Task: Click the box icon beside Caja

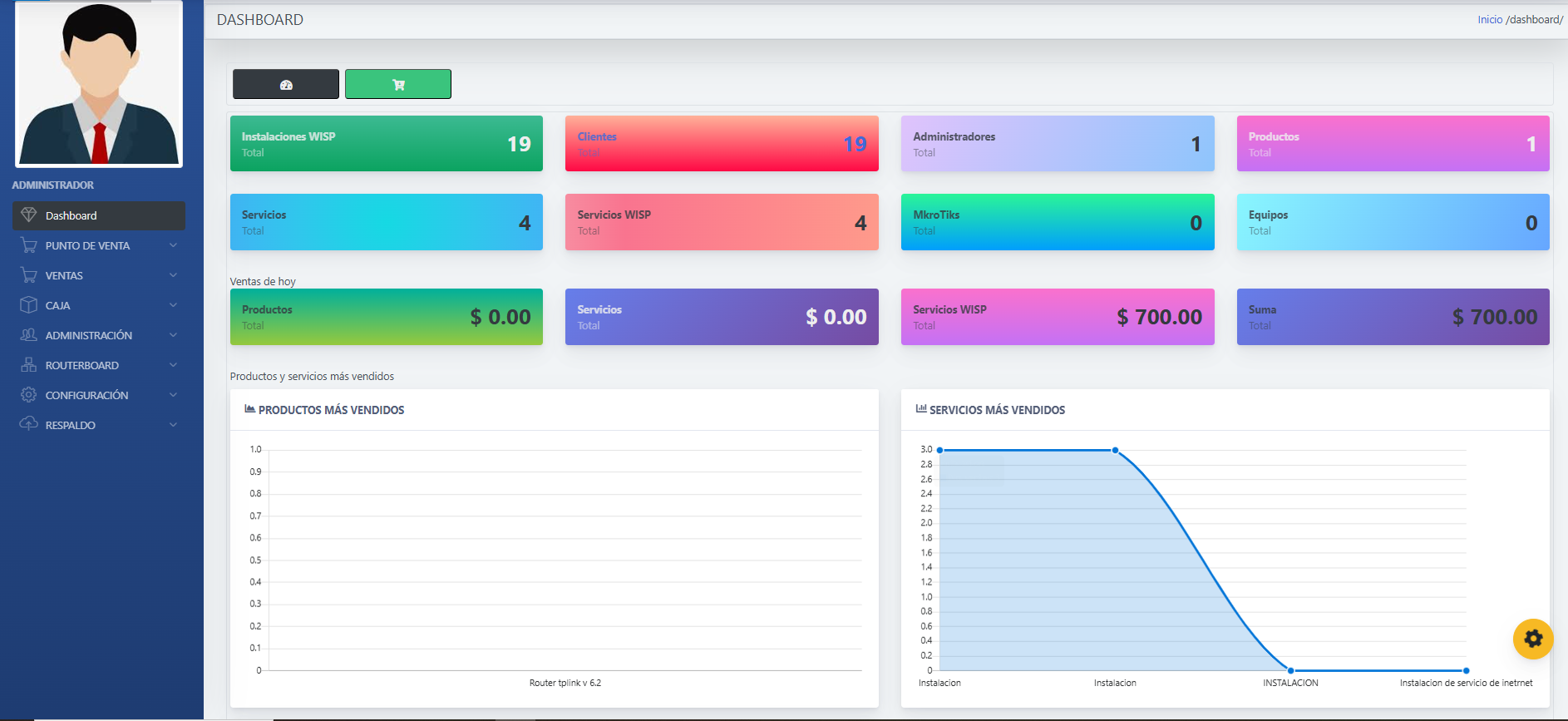Action: click(29, 305)
